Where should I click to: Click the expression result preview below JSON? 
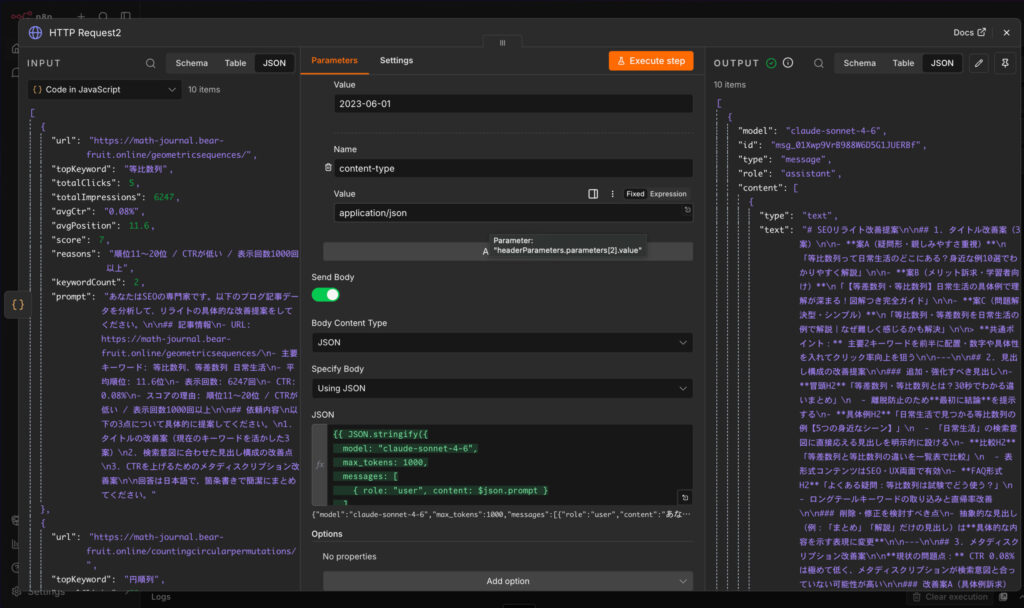point(501,515)
